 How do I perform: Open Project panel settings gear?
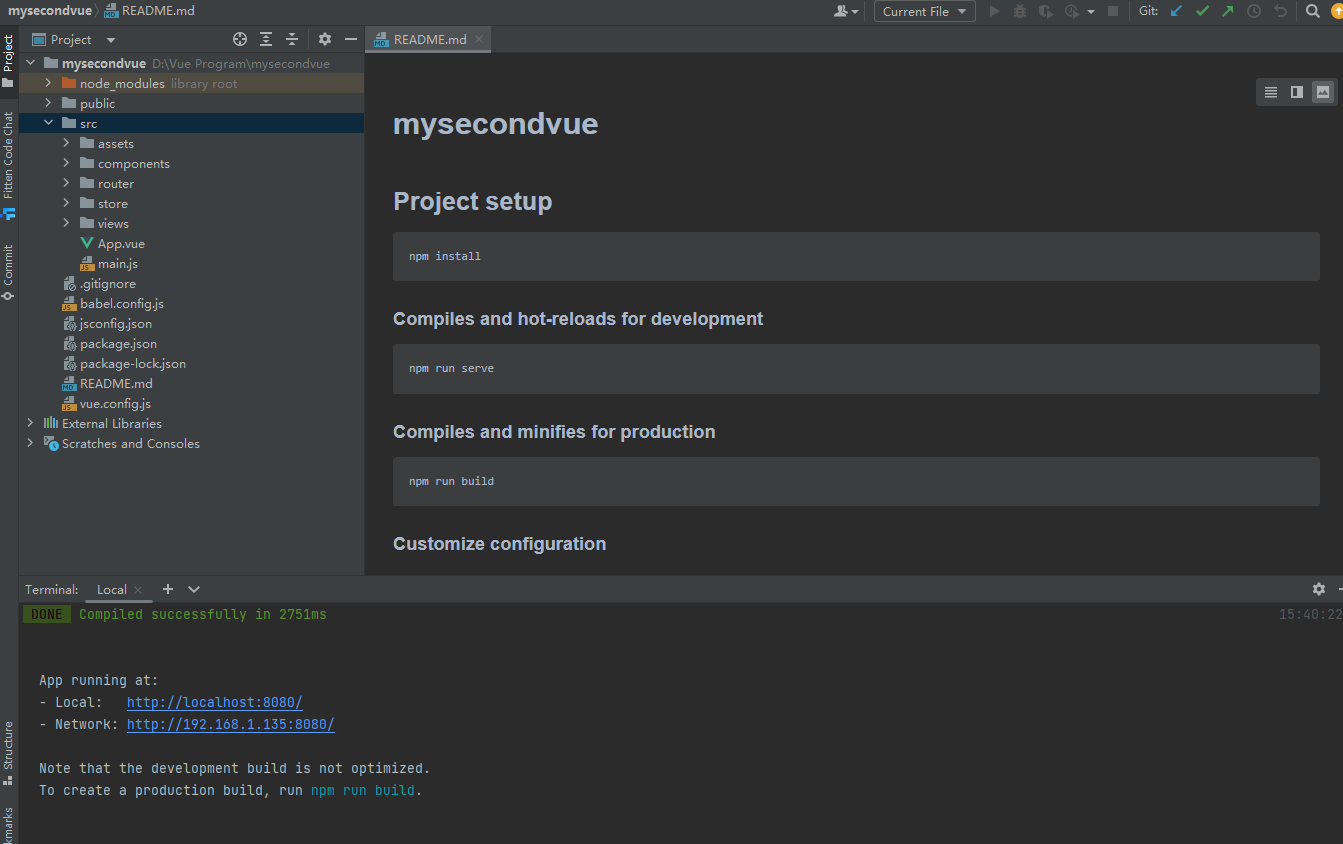point(325,39)
